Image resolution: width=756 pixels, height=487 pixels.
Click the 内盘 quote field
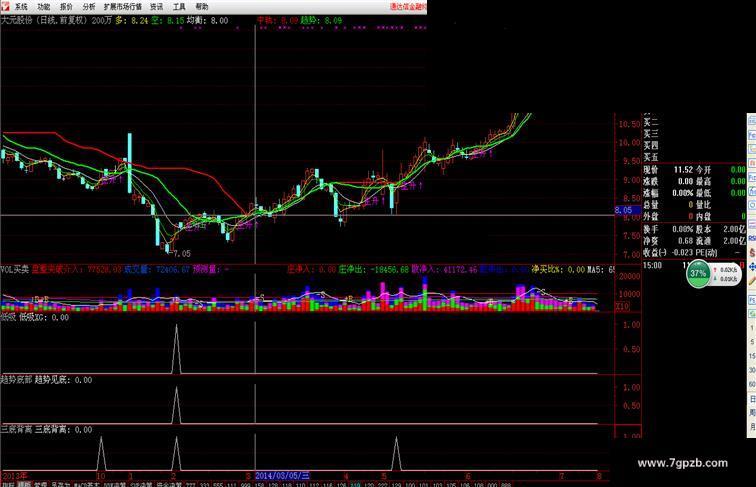coord(720,216)
